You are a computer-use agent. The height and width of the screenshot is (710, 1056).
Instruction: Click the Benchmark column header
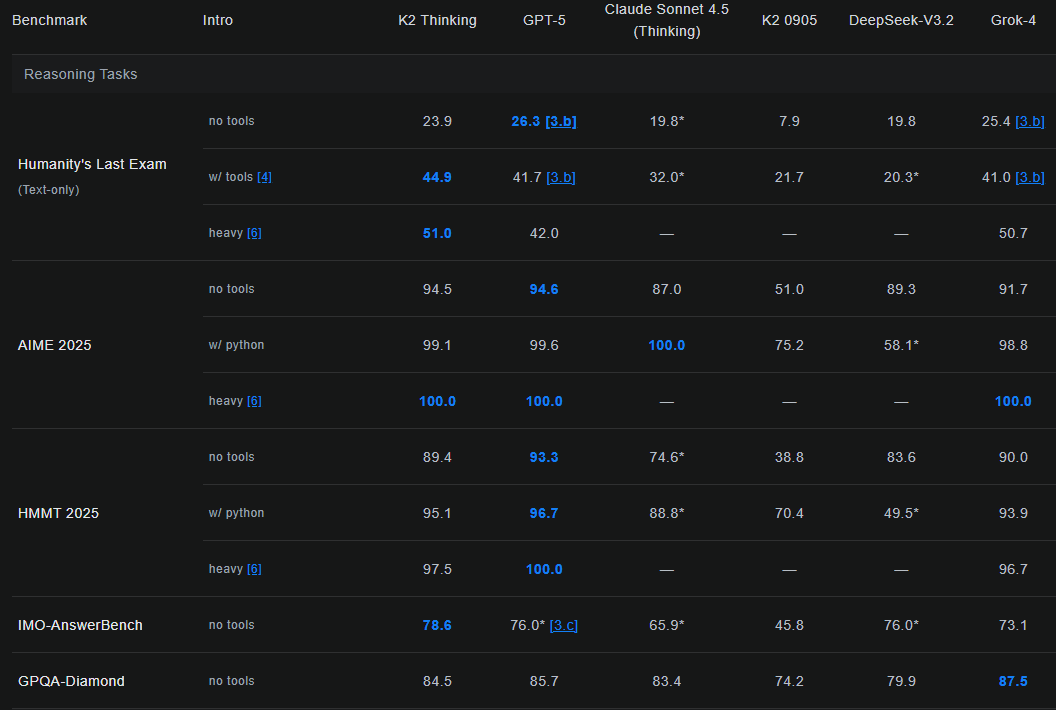(x=50, y=20)
